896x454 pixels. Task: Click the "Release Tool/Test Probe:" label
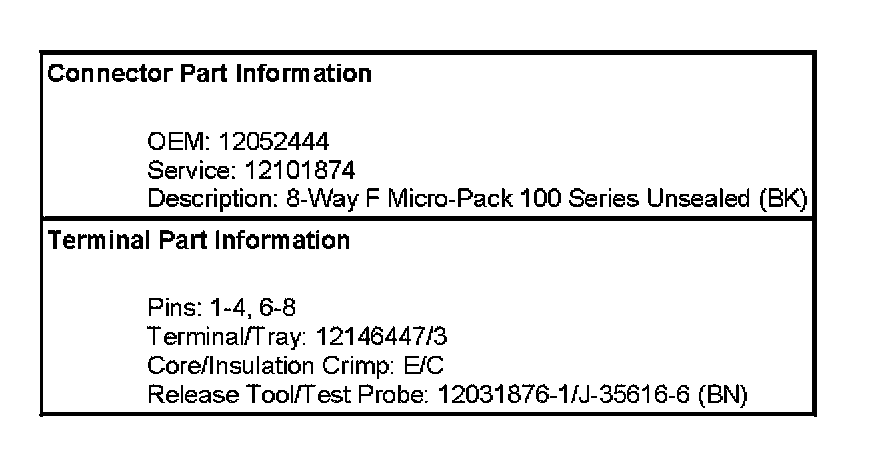pyautogui.click(x=288, y=394)
